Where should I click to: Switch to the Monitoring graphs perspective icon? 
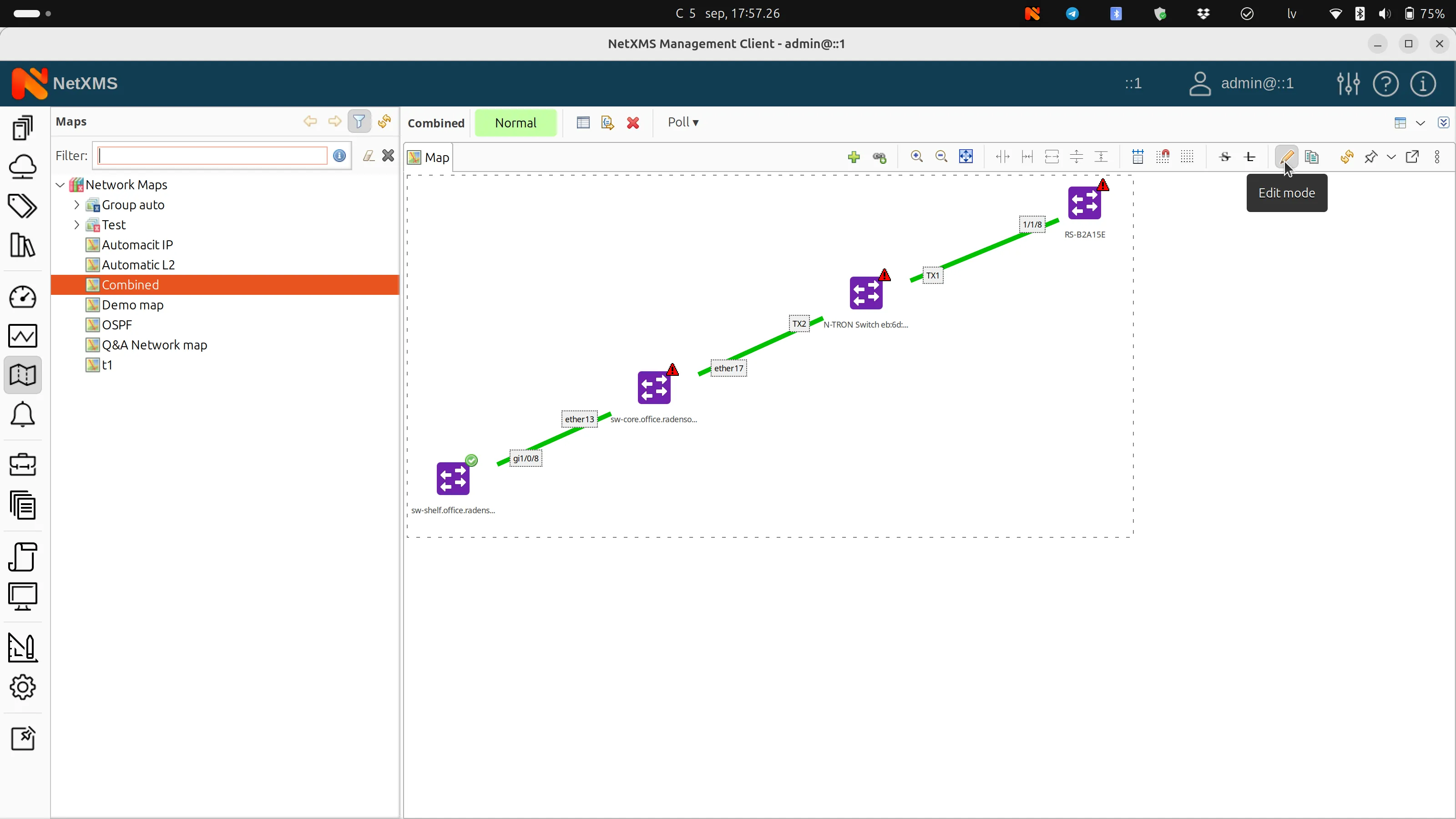click(23, 336)
